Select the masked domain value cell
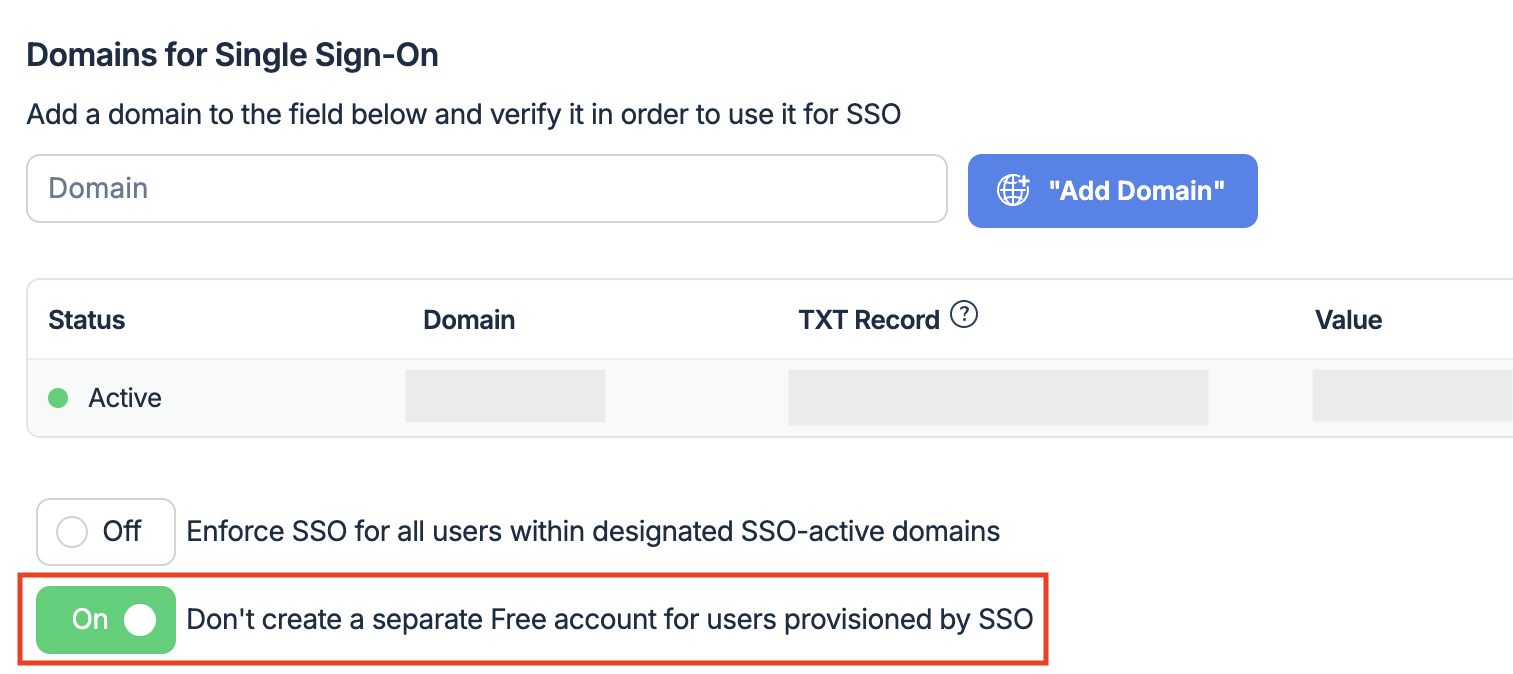 504,395
